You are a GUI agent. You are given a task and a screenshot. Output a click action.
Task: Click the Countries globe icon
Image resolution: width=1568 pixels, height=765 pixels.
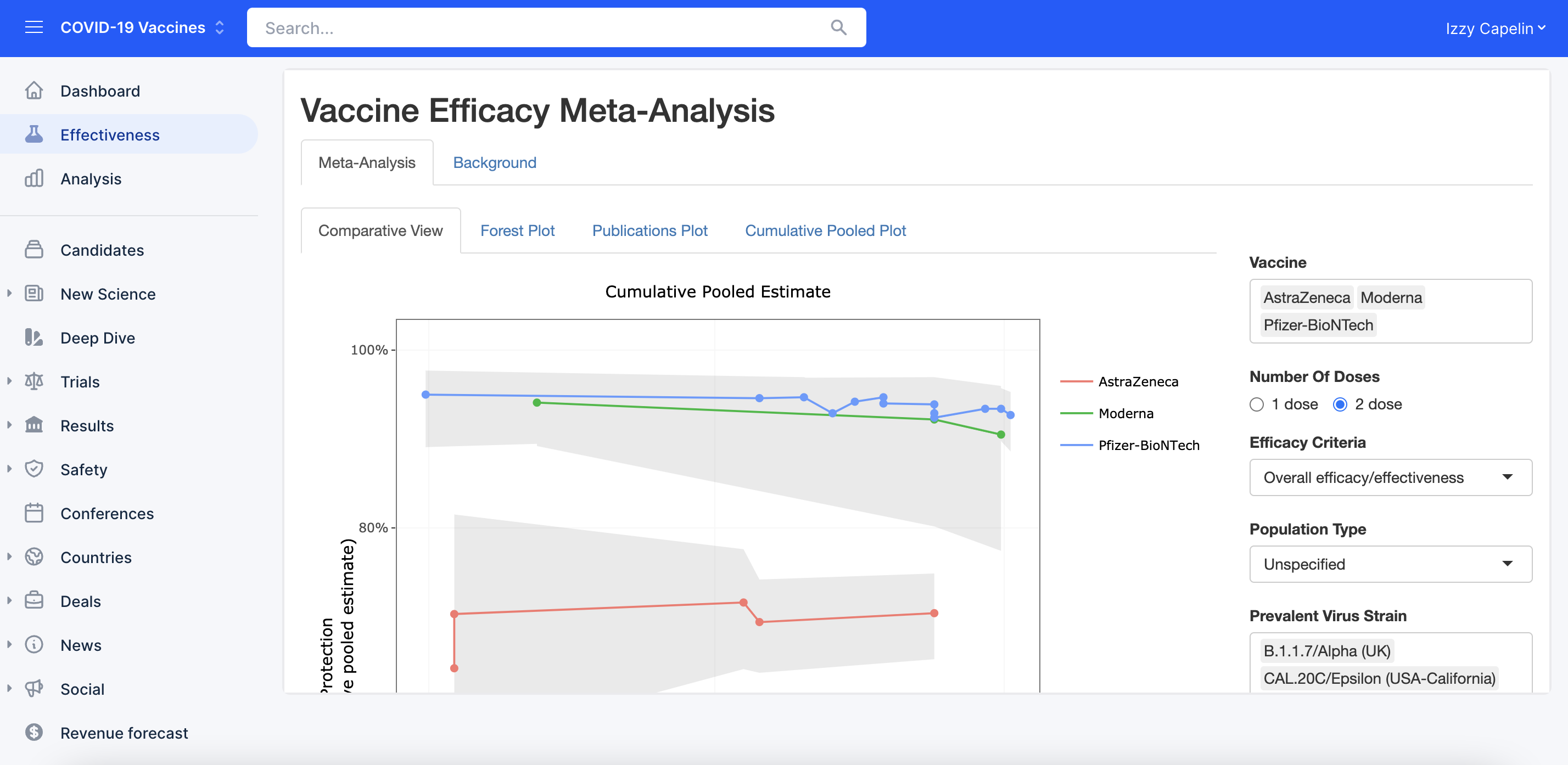[x=34, y=557]
